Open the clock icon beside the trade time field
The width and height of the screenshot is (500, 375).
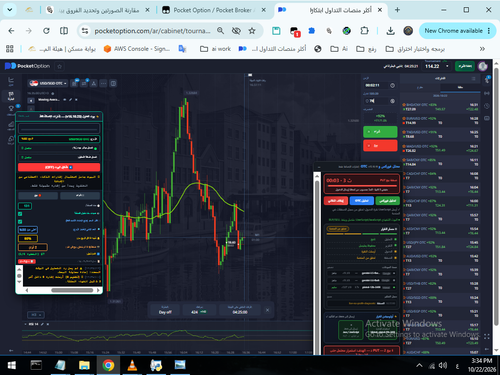pos(392,86)
